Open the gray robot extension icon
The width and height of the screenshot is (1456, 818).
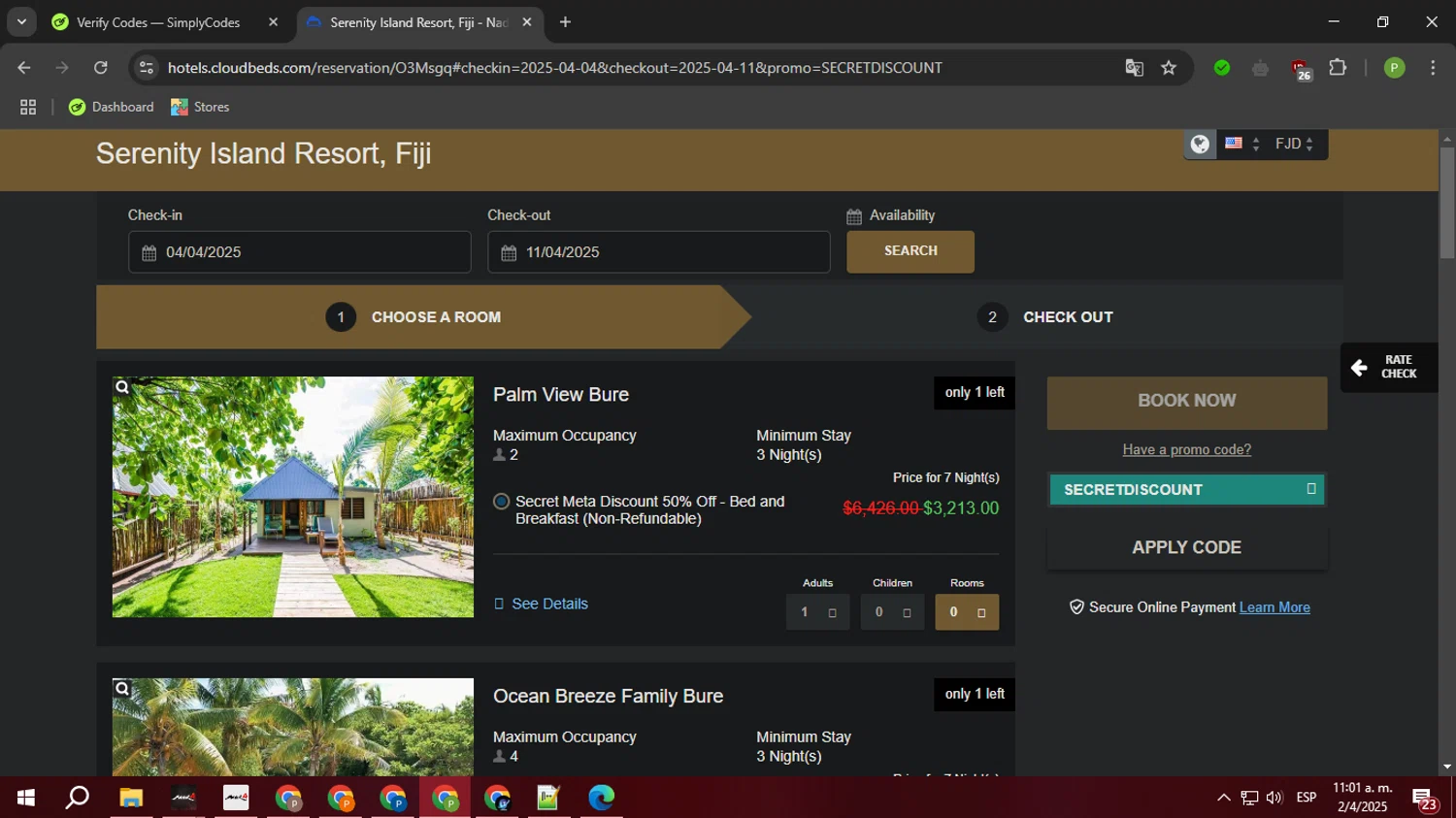click(x=1260, y=68)
